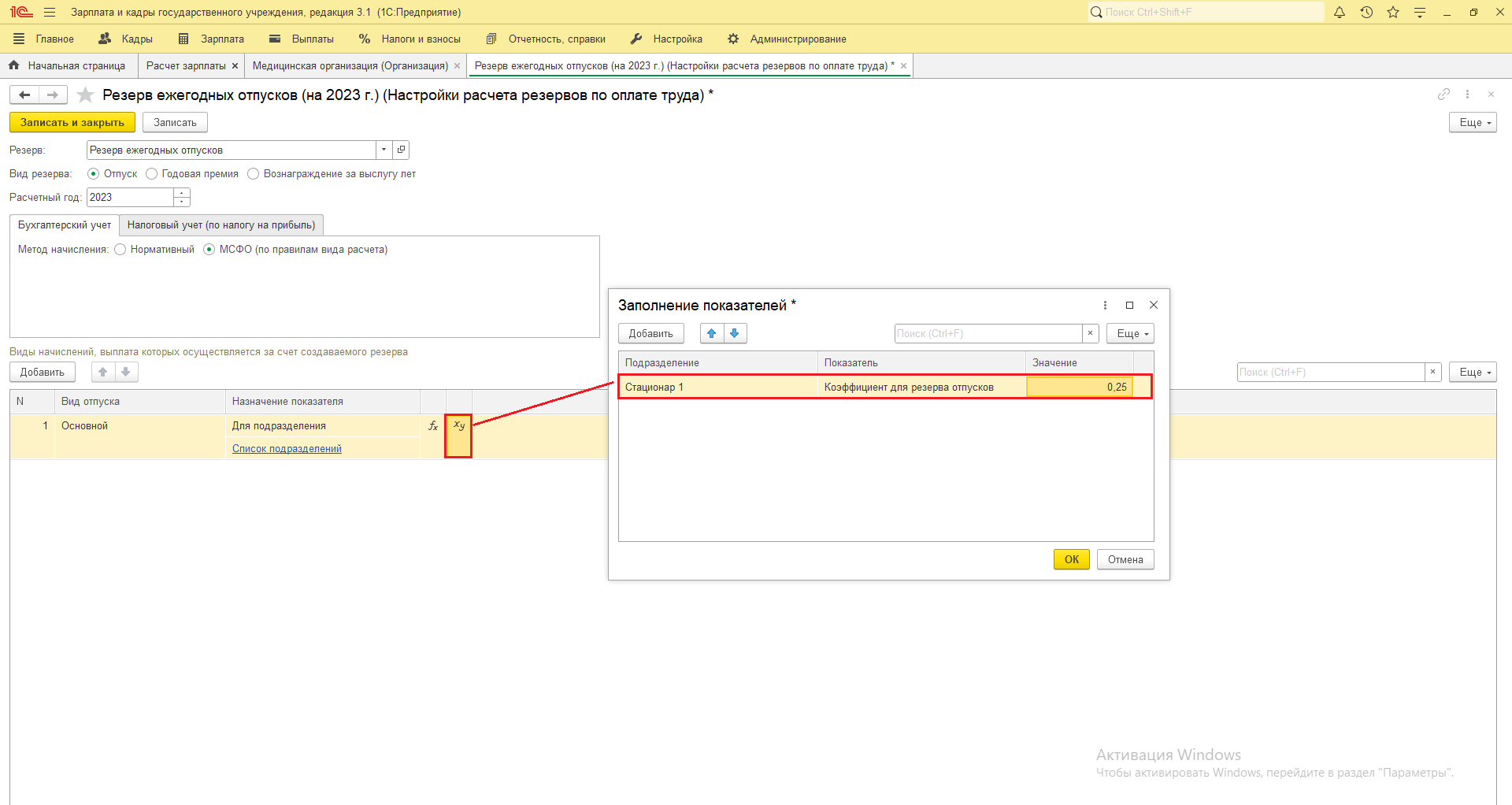
Task: Clear search field of accrual types table
Action: tap(1432, 372)
